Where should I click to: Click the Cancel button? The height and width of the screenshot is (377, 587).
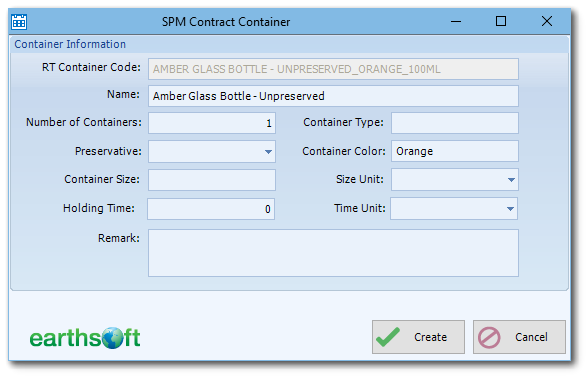(x=519, y=337)
